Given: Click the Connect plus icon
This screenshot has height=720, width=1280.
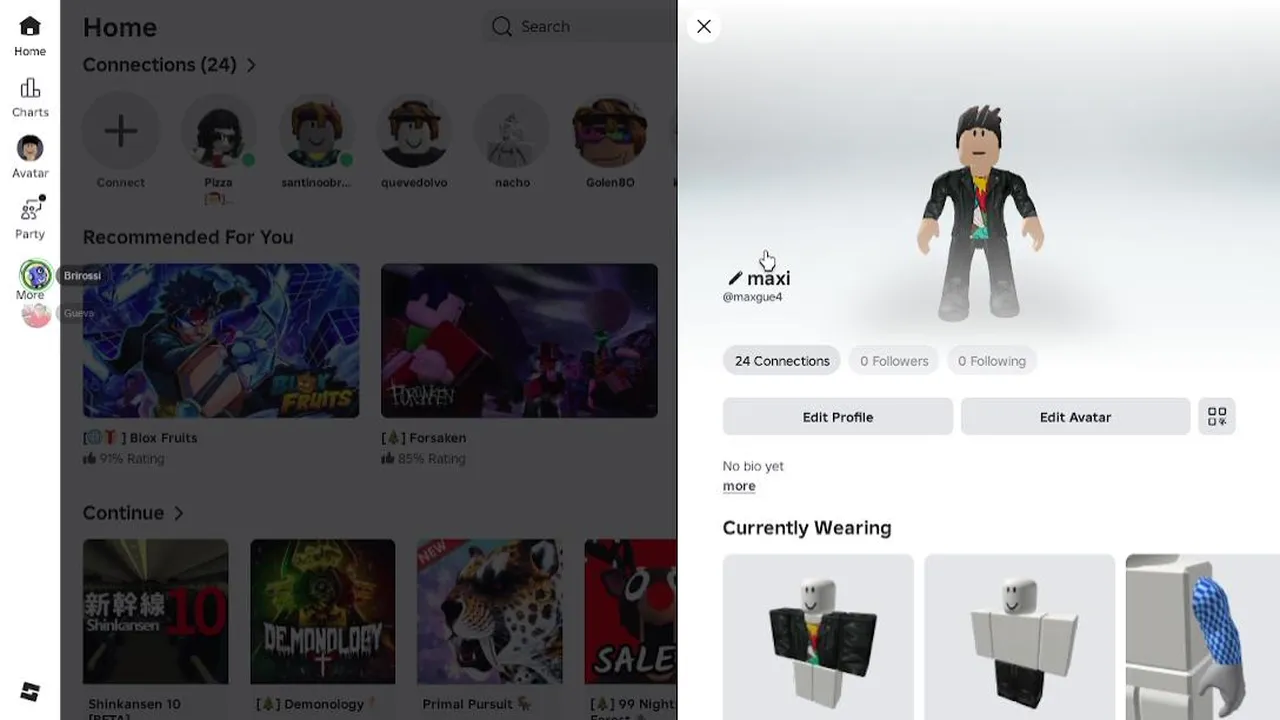Looking at the screenshot, I should pyautogui.click(x=121, y=131).
